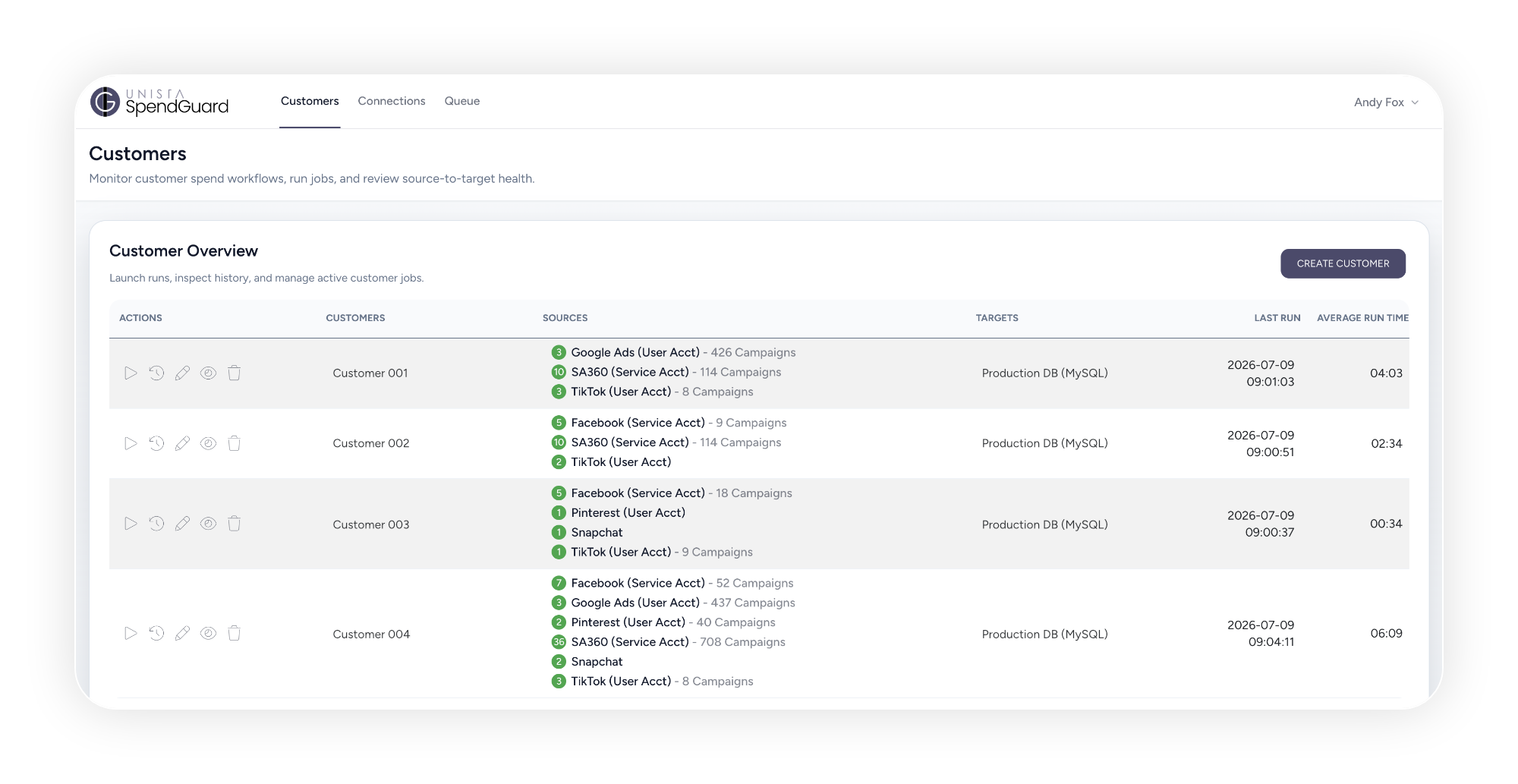
Task: Trash Customer 004
Action: (235, 633)
